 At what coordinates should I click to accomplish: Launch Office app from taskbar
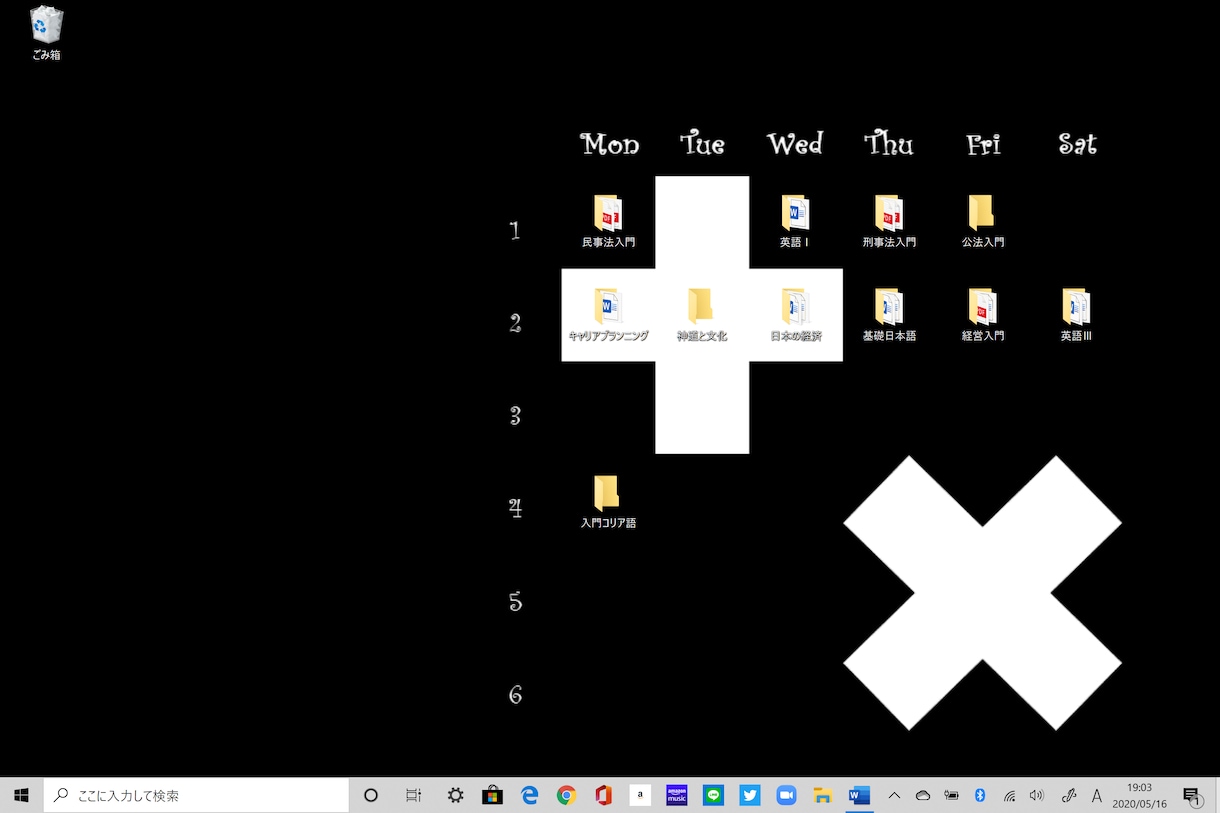[603, 795]
